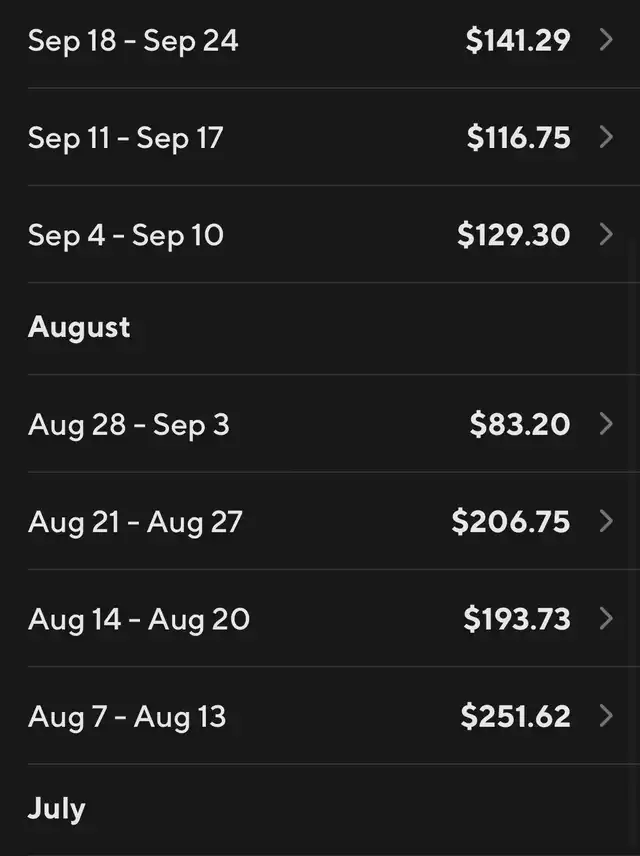View the Aug 7 - Aug 13 week
The image size is (640, 856).
(x=127, y=717)
